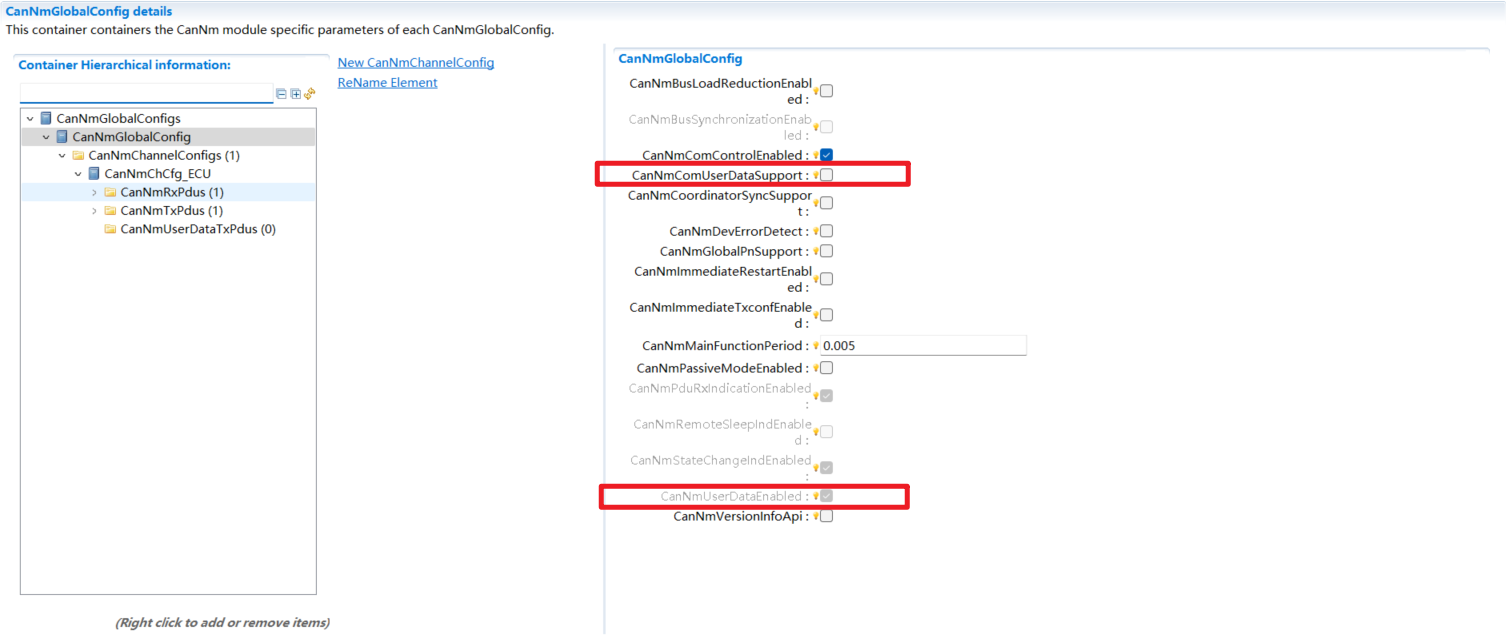
Task: Collapse the CanNmChannelConfigs tree node
Action: 63,156
